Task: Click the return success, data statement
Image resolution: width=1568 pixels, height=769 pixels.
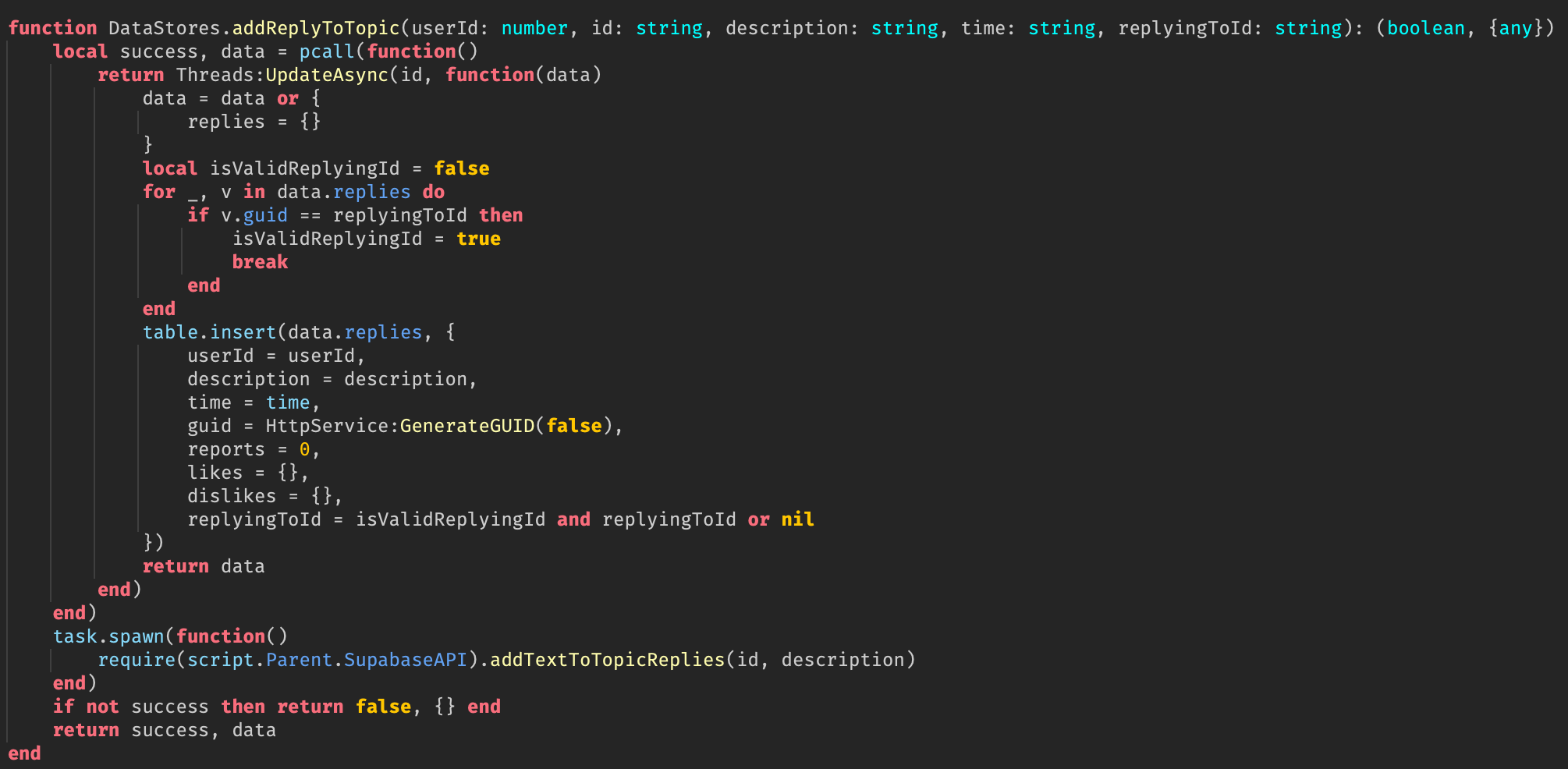Action: pos(164,730)
